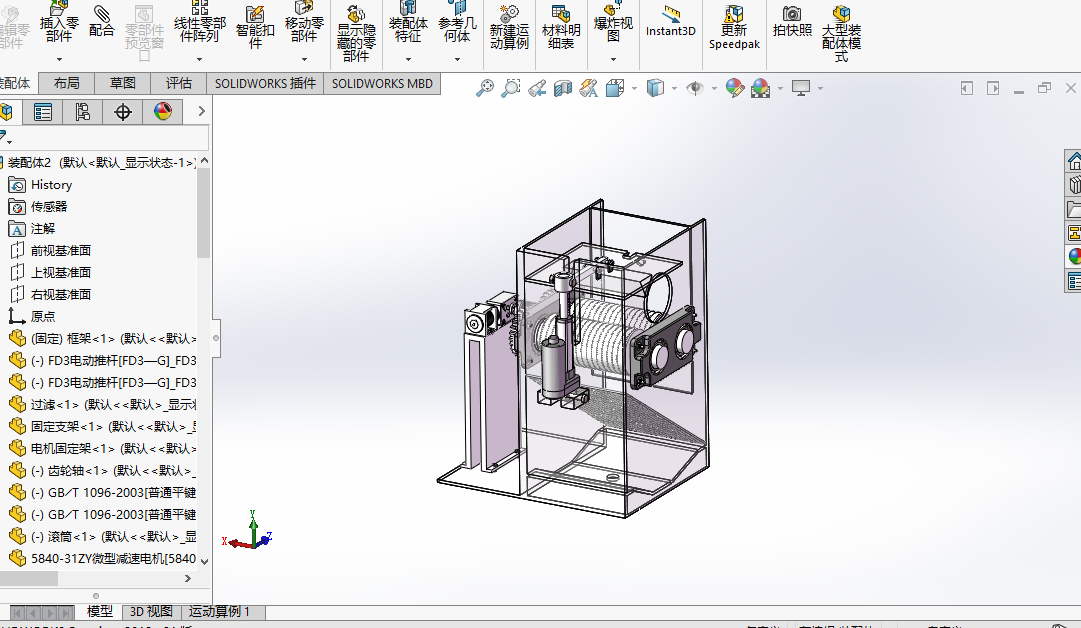Expand manager tabs with right chevron
This screenshot has height=628, width=1081.
[x=201, y=111]
